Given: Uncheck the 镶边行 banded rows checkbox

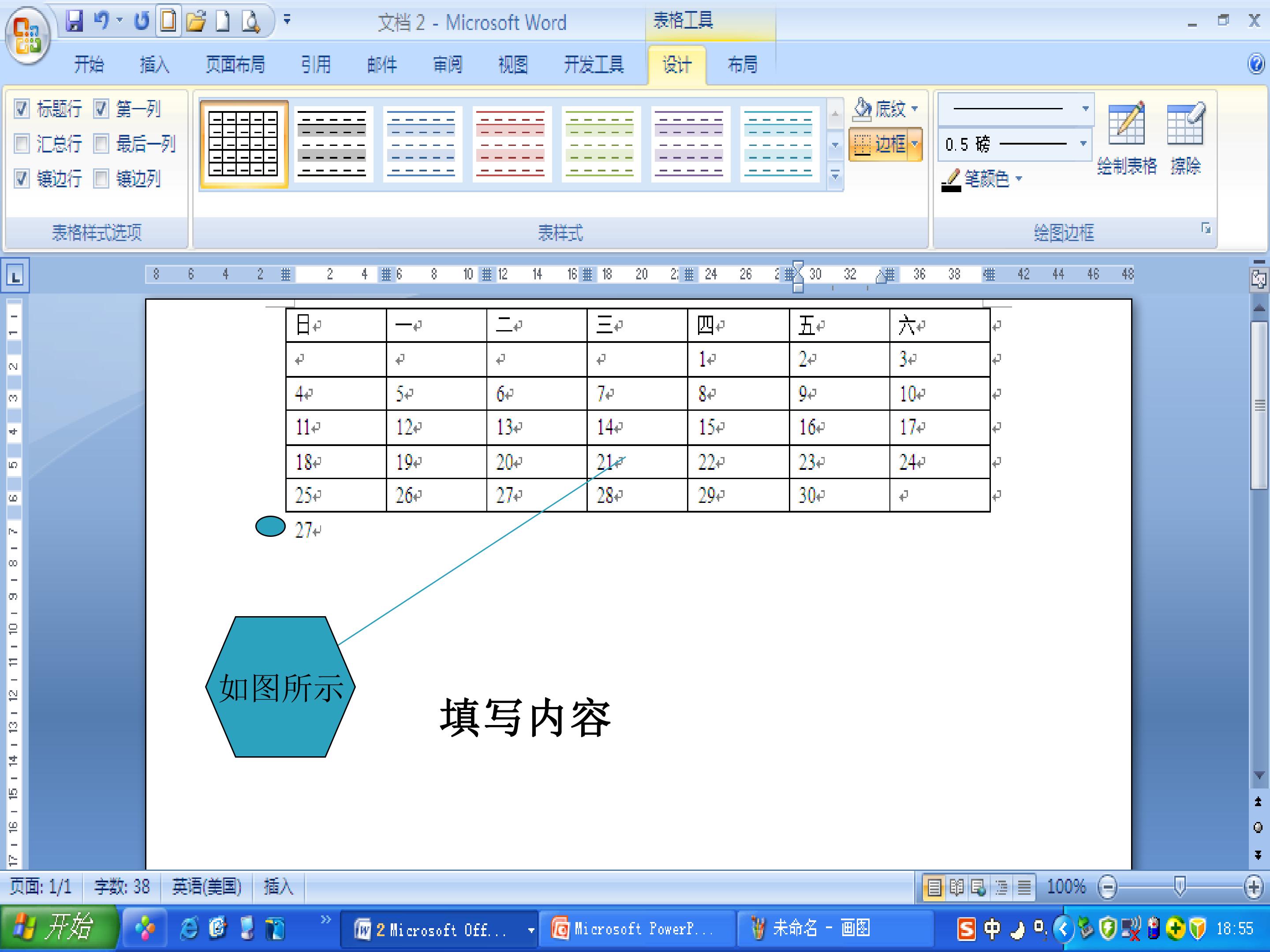Looking at the screenshot, I should tap(22, 178).
